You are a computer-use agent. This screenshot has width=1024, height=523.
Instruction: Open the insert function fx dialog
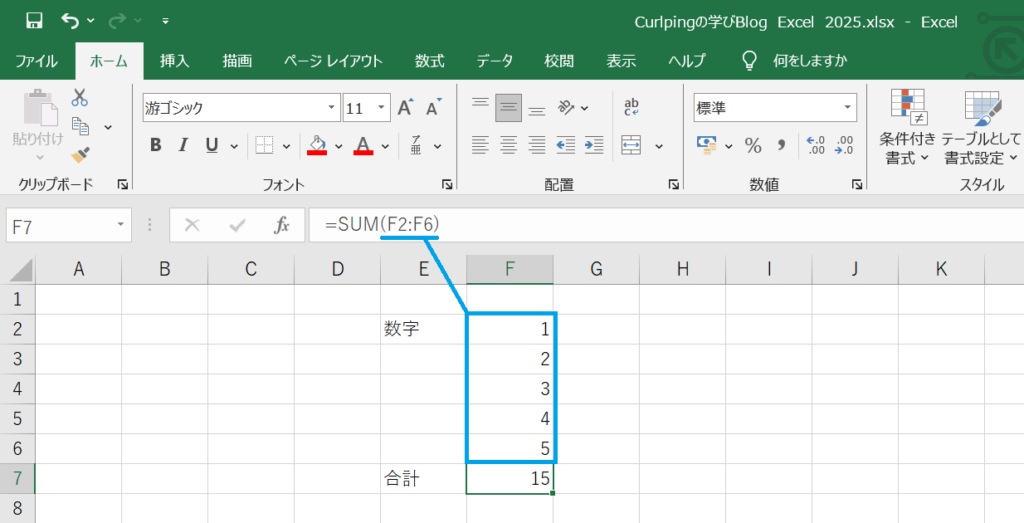tap(281, 225)
